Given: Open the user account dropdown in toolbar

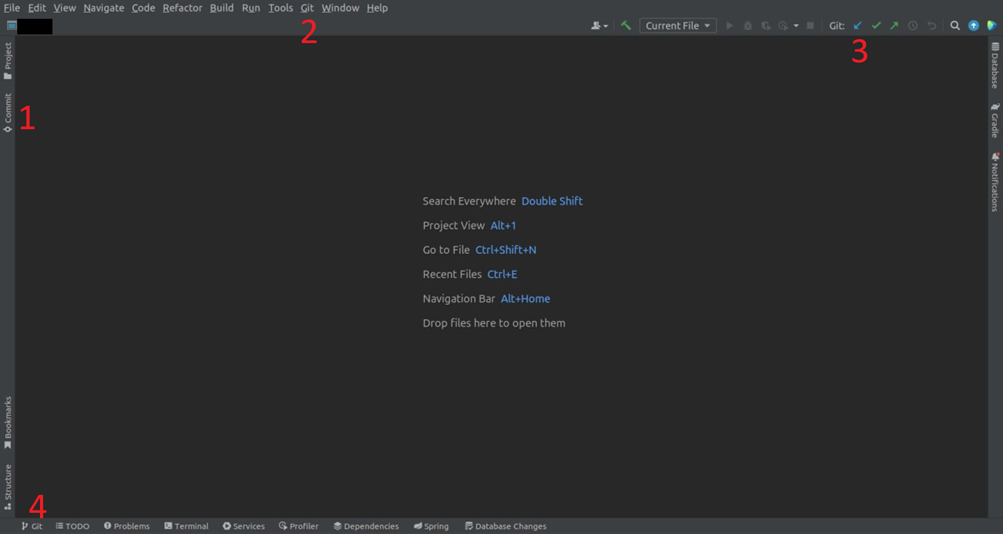Looking at the screenshot, I should coord(599,26).
